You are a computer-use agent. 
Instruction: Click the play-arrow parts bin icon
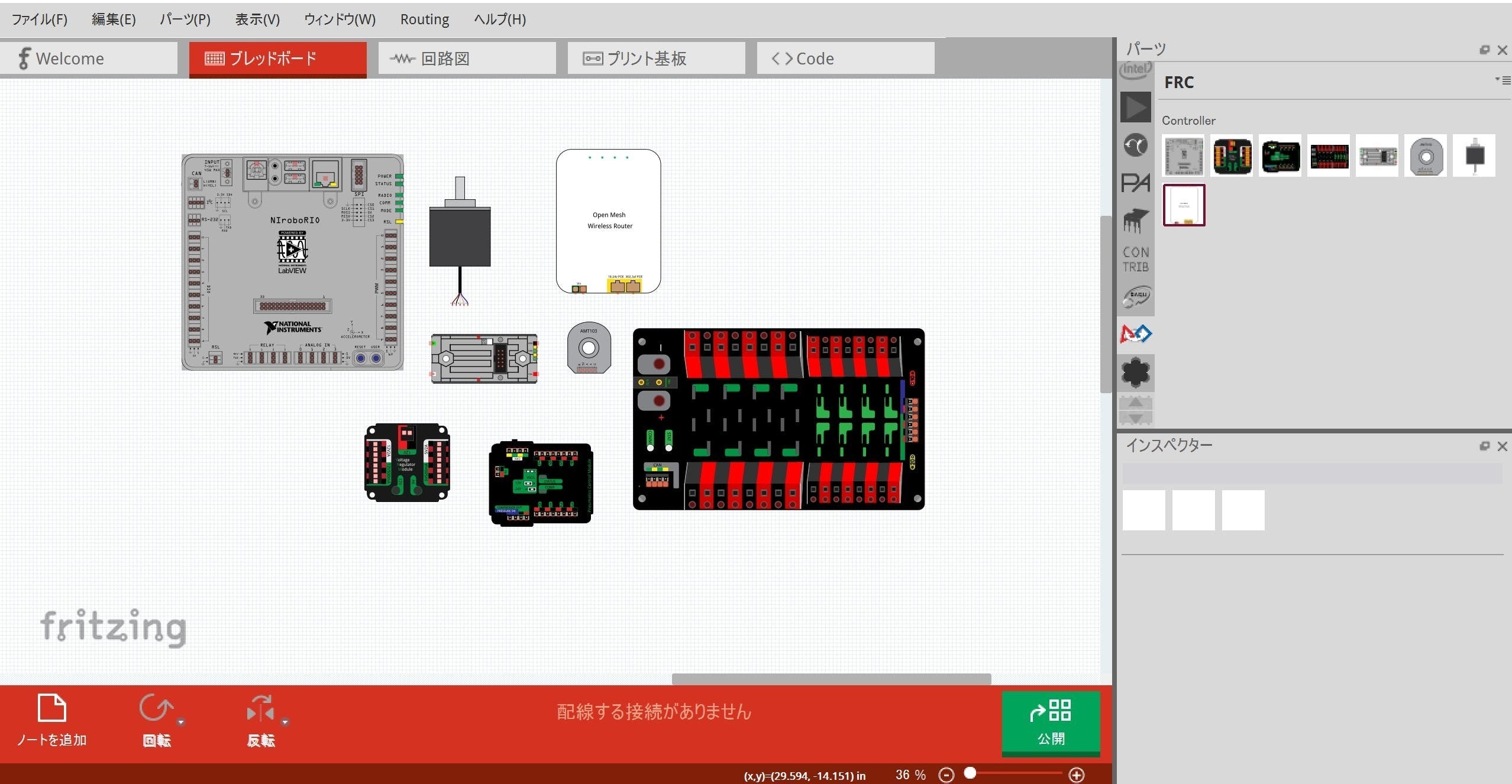pos(1135,108)
